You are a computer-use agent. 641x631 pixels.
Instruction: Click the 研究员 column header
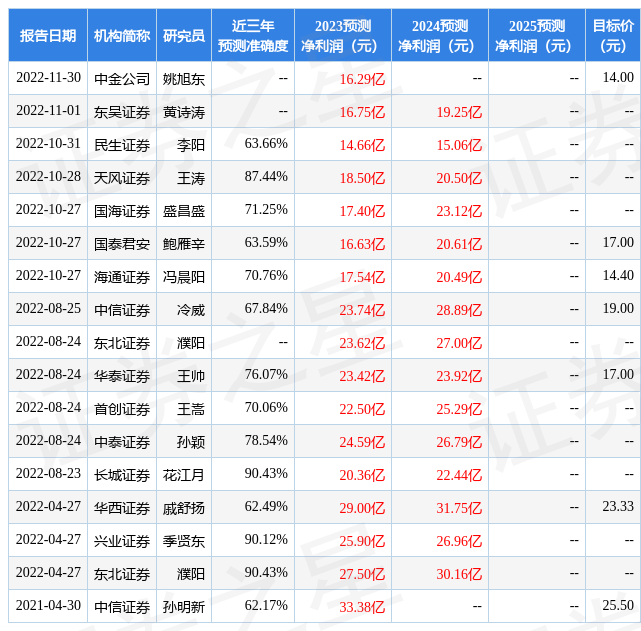coord(184,36)
